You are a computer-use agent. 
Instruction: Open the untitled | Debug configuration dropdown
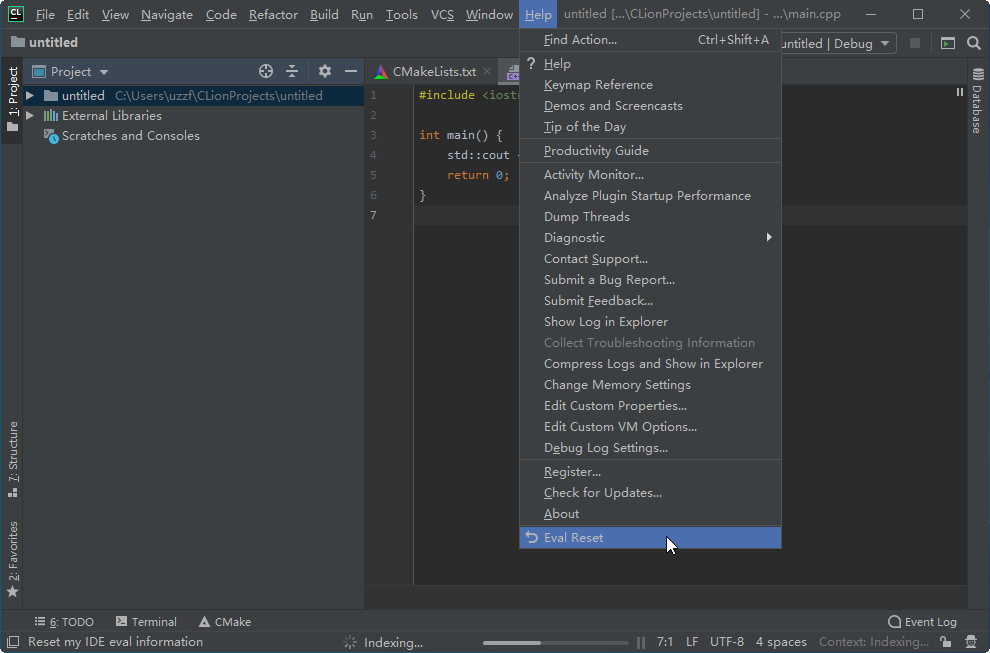(836, 43)
